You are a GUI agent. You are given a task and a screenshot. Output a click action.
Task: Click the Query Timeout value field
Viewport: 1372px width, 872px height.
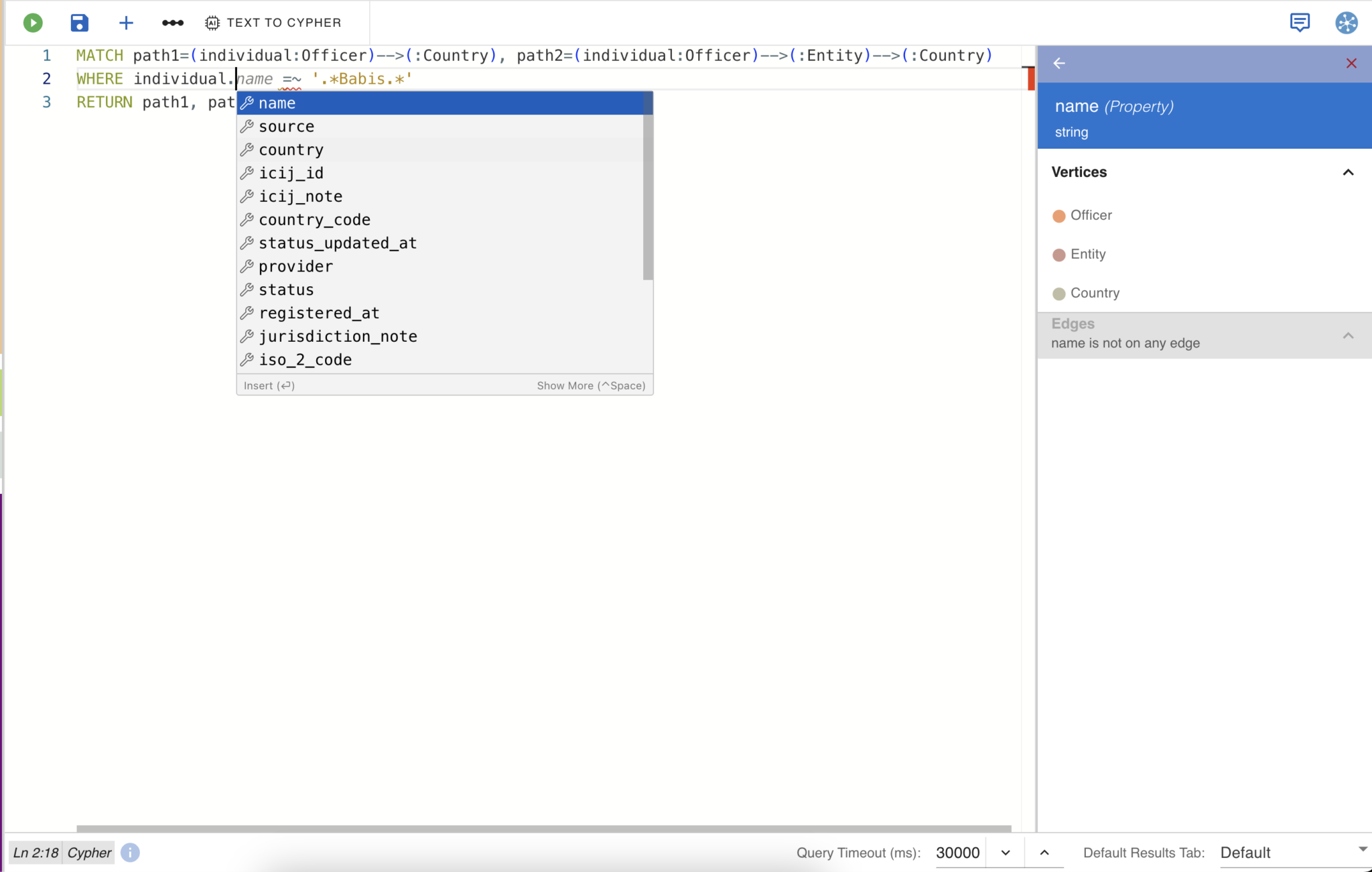point(959,853)
